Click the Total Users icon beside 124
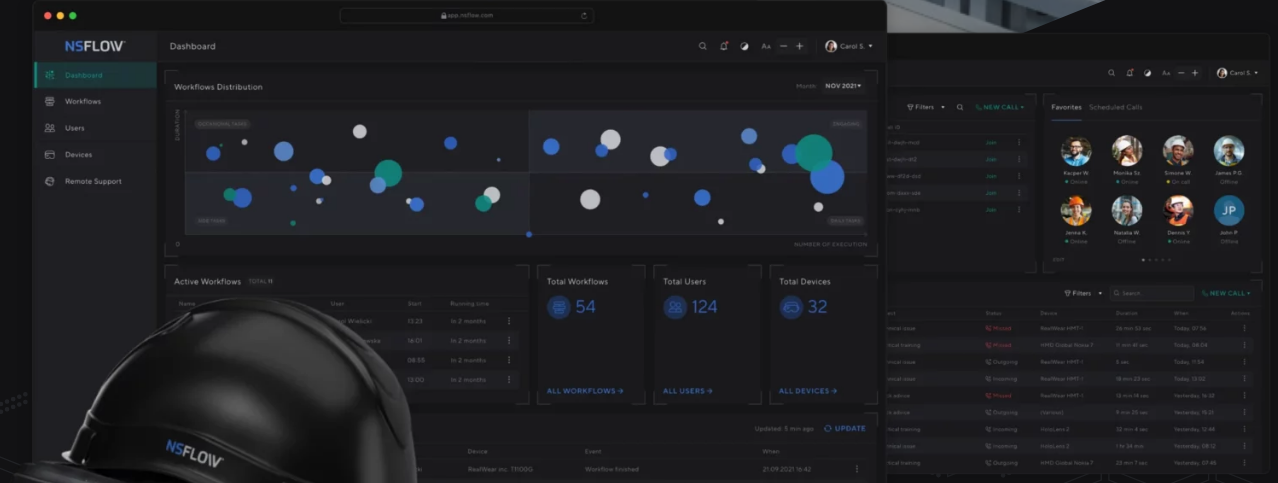This screenshot has width=1278, height=483. coord(675,307)
